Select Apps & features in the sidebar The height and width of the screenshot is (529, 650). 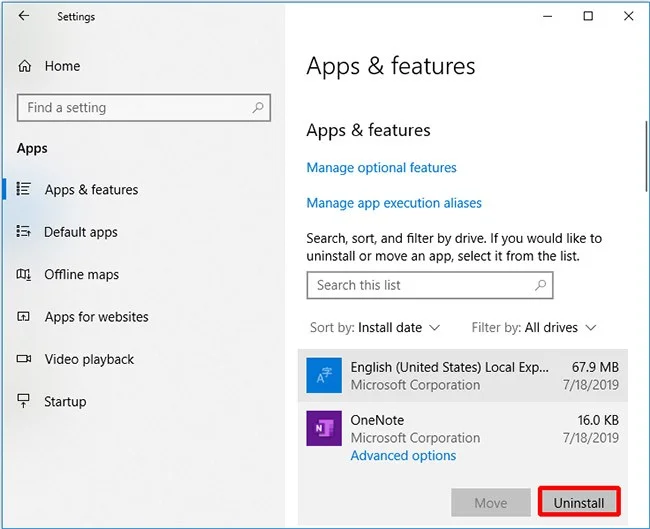coord(91,190)
